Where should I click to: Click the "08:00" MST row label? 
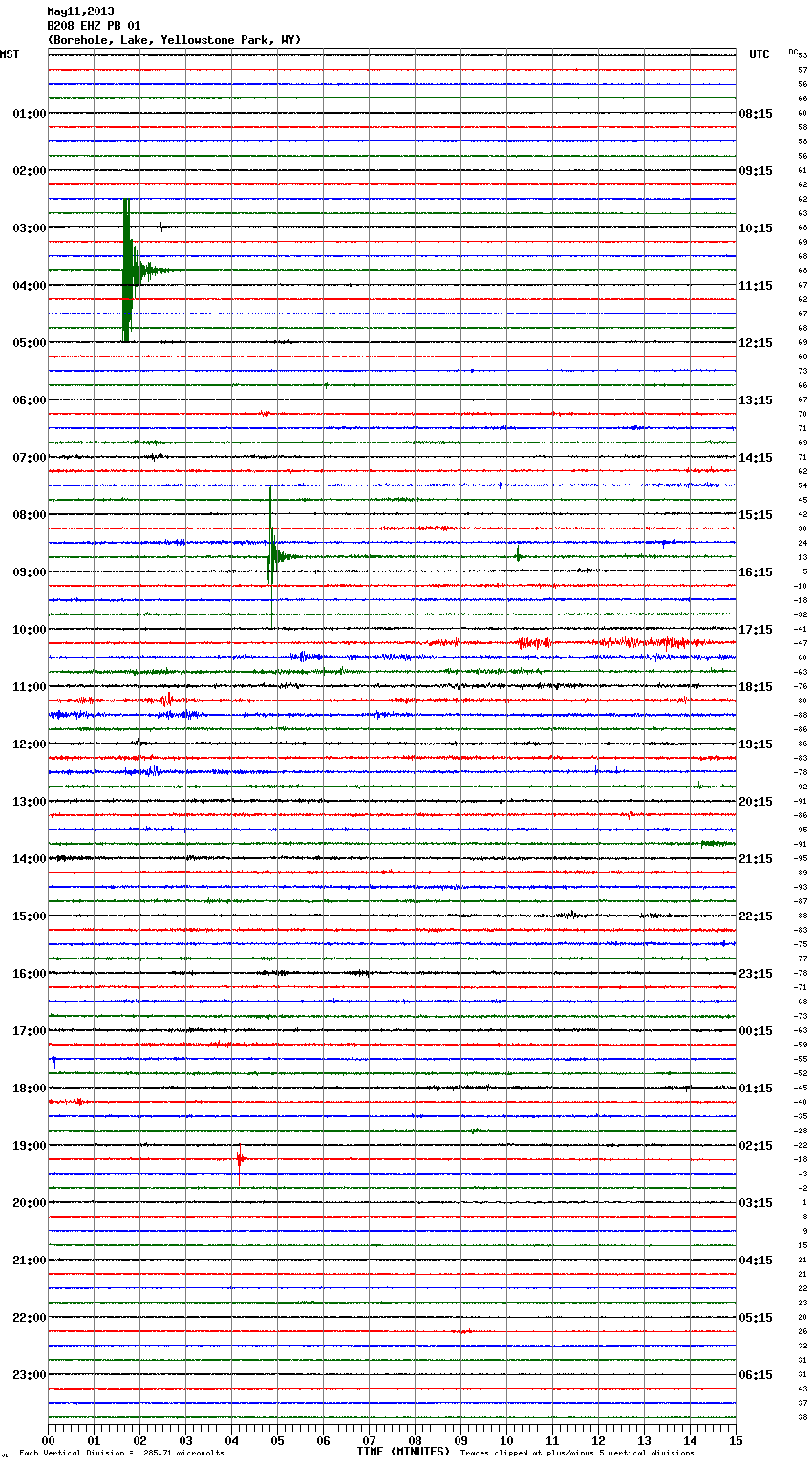point(30,515)
